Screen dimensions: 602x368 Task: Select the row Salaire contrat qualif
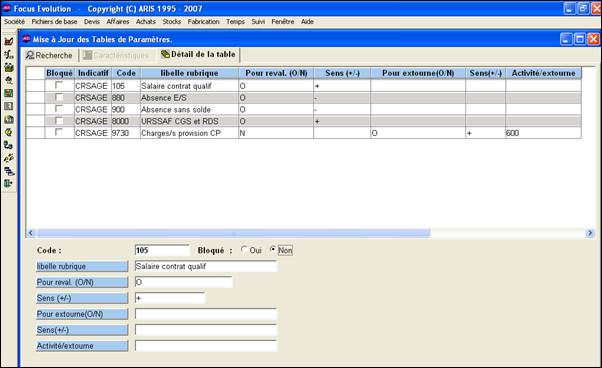(x=303, y=86)
